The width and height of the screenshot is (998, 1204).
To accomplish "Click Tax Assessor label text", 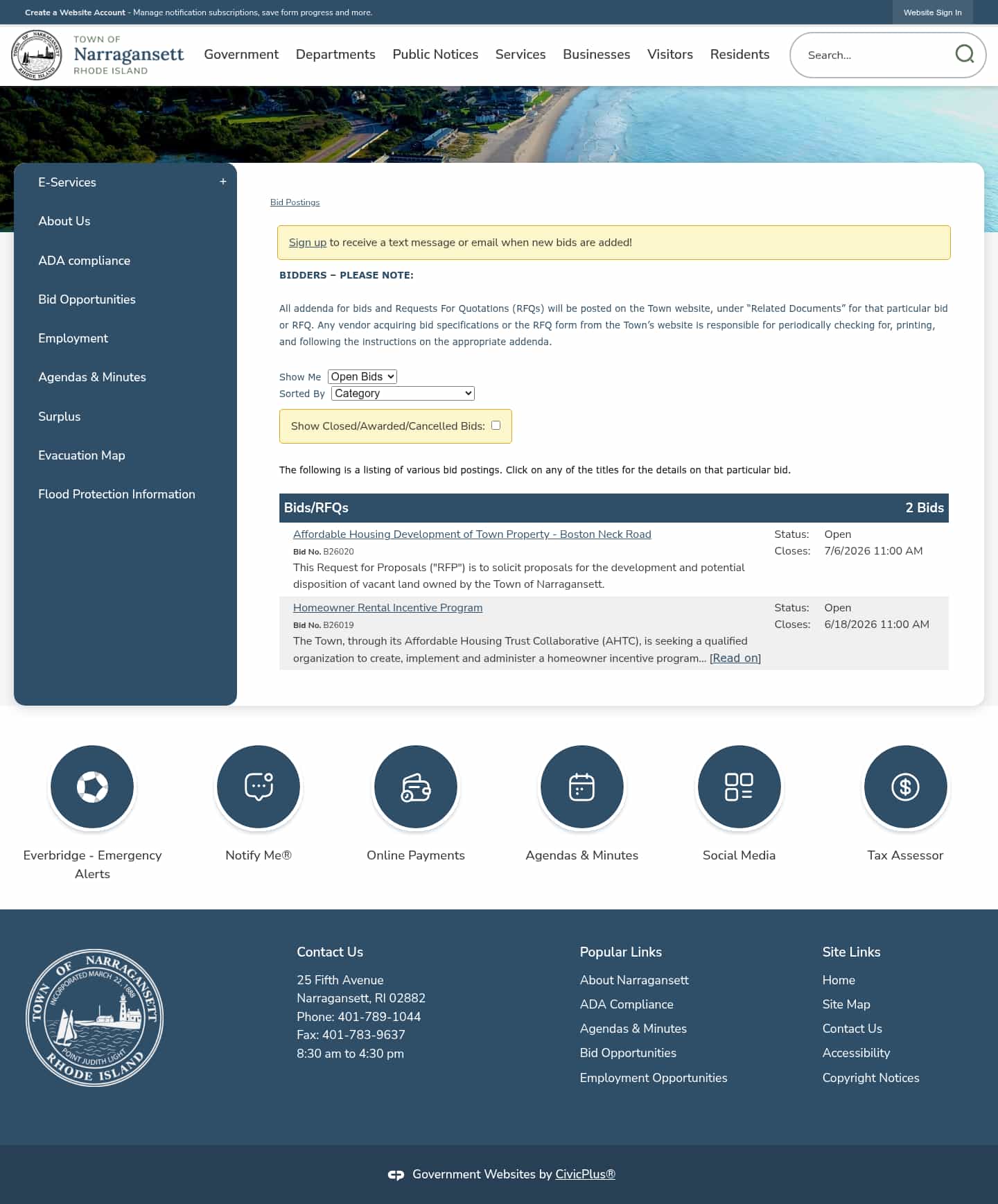I will point(905,855).
